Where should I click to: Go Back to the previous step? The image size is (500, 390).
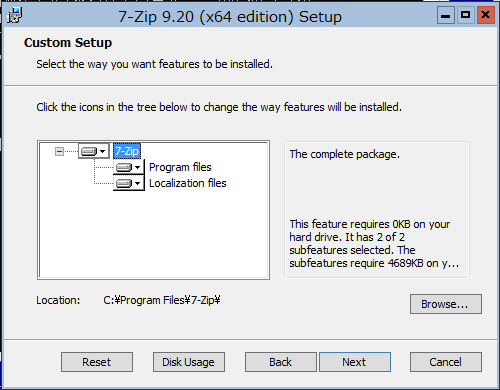(x=281, y=362)
